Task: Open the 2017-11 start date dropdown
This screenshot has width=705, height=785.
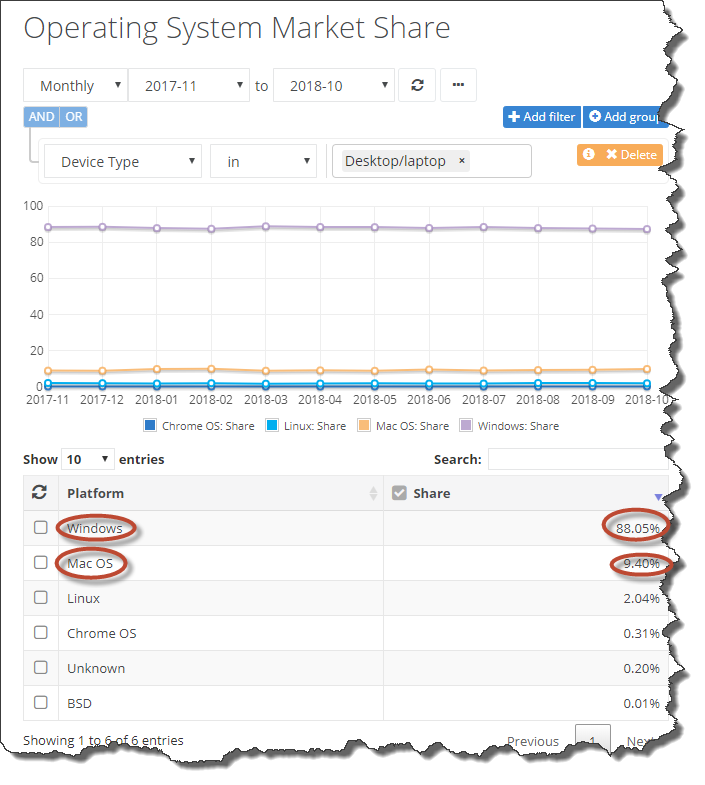Action: [x=189, y=86]
